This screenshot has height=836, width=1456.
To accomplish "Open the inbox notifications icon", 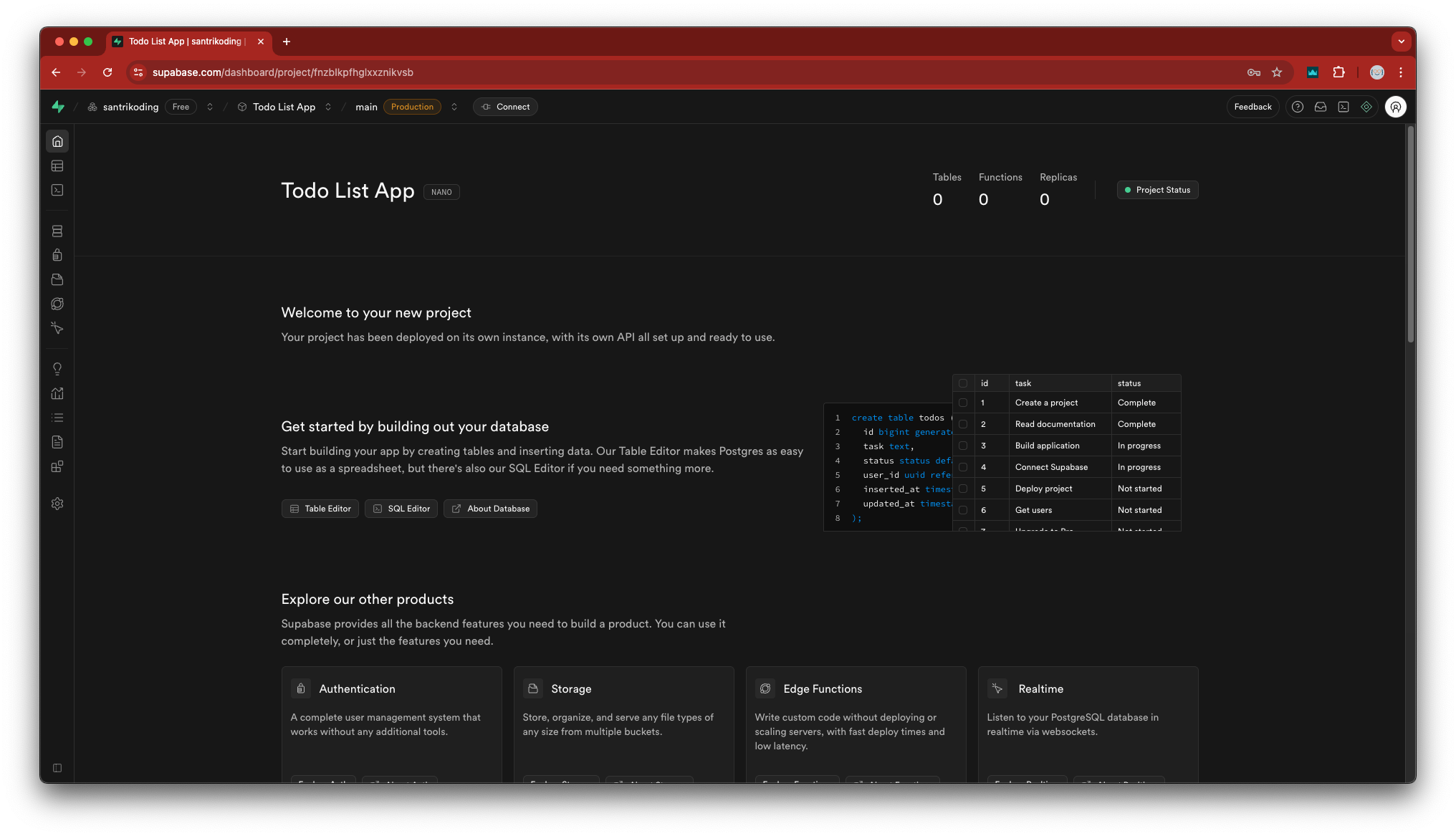I will [1320, 107].
